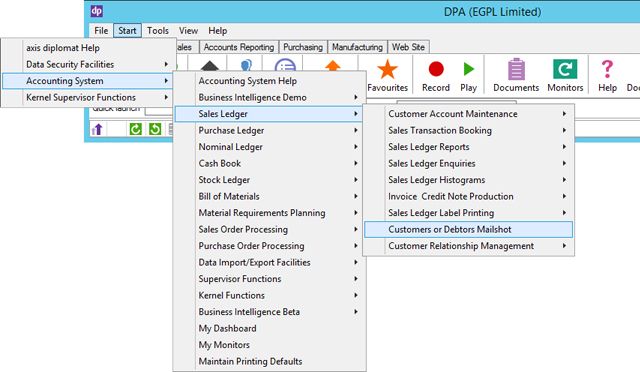Open Invoice Credit Note Production submenu
The width and height of the screenshot is (640, 372).
tap(469, 196)
